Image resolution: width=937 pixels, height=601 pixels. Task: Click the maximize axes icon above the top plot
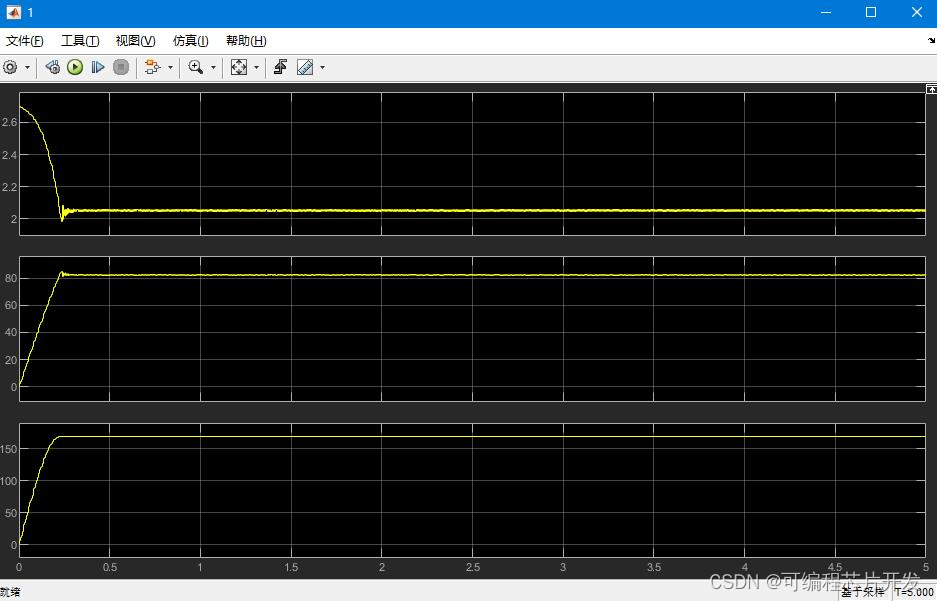931,89
